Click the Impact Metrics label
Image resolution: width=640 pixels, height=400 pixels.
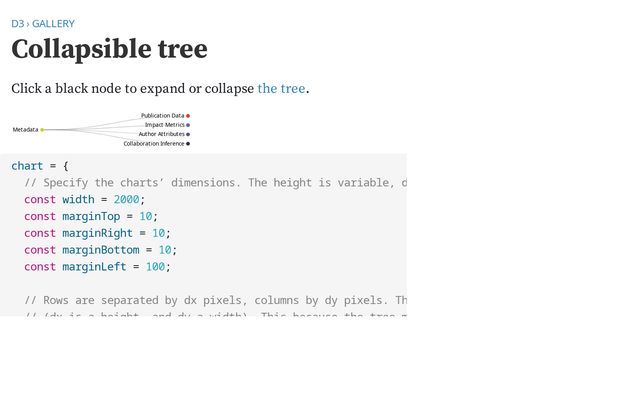164,125
